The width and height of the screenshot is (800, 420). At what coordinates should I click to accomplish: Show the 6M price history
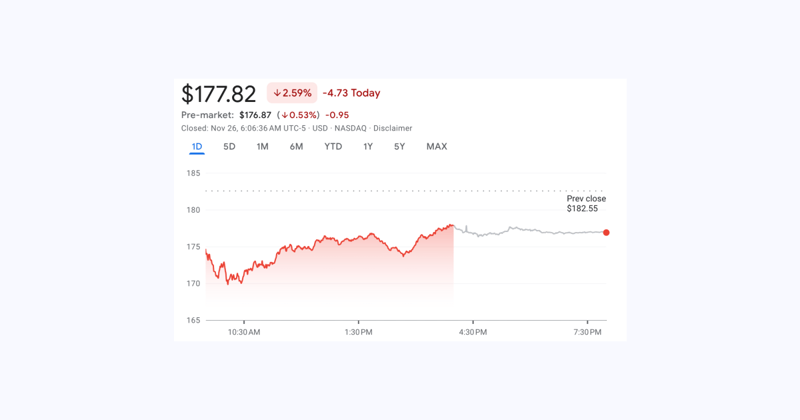(296, 146)
